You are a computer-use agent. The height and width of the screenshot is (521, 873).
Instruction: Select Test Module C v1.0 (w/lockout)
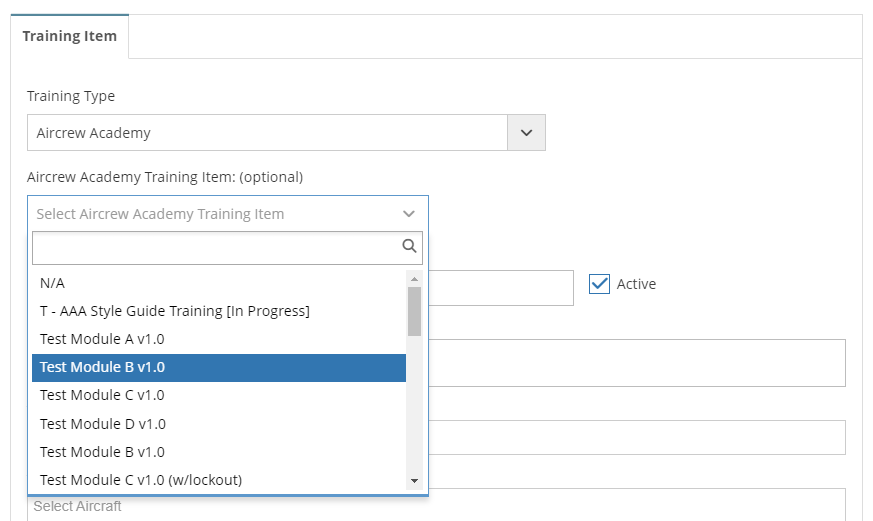click(219, 480)
